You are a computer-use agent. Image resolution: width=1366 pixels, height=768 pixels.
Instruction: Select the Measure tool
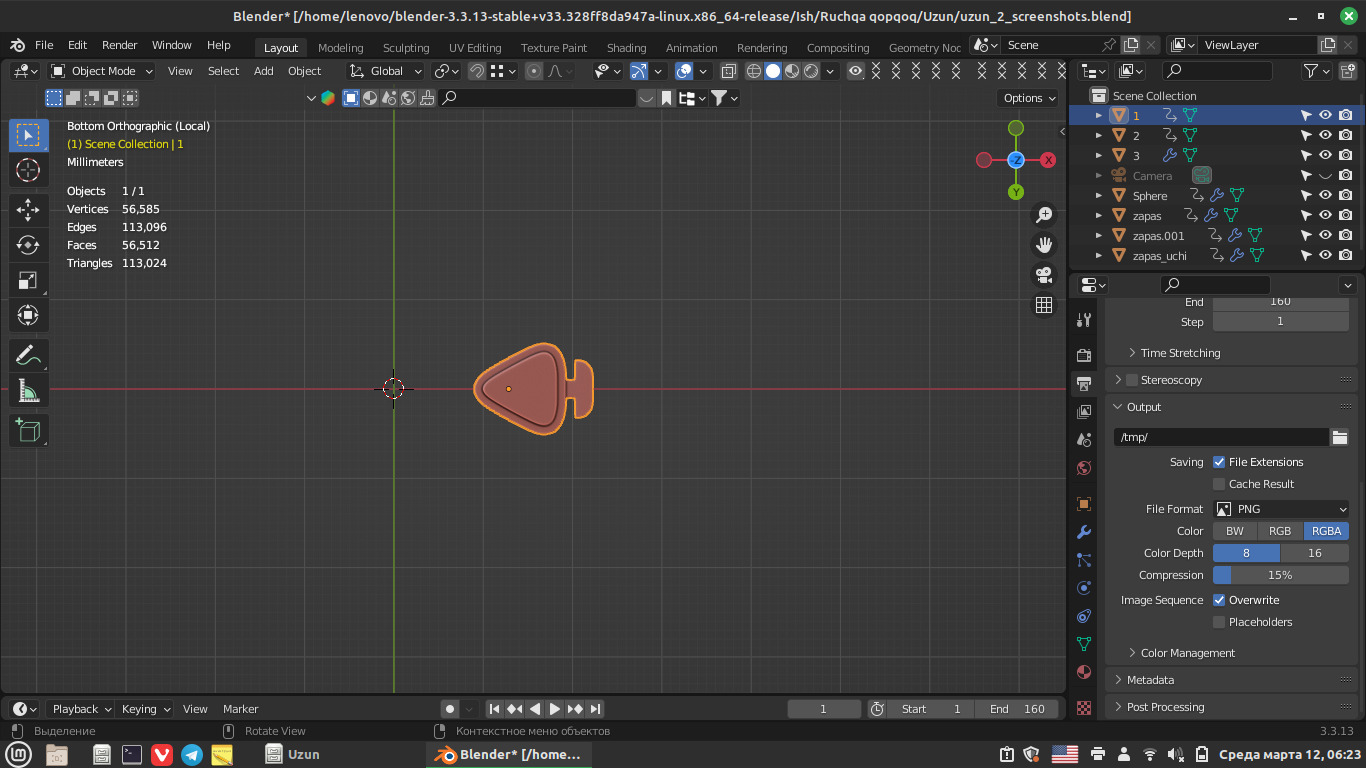(x=28, y=391)
